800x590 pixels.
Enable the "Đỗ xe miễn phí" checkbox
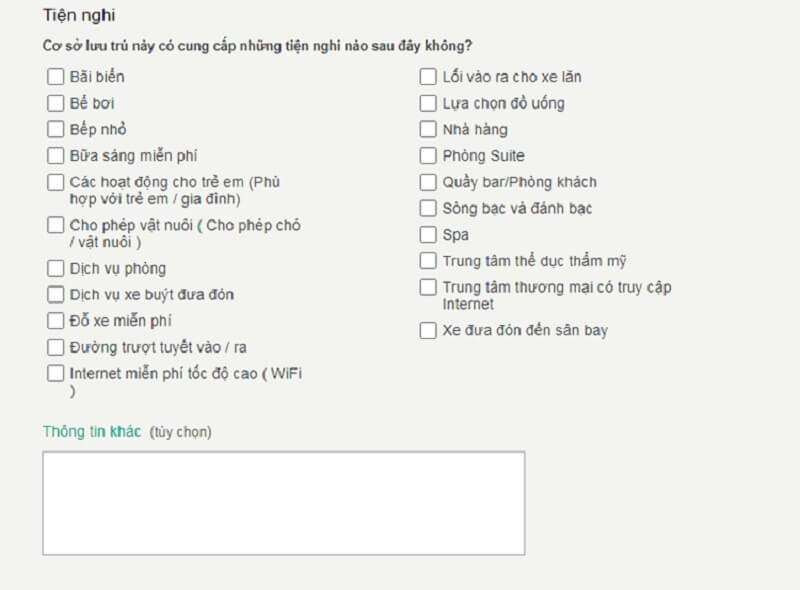coord(56,320)
